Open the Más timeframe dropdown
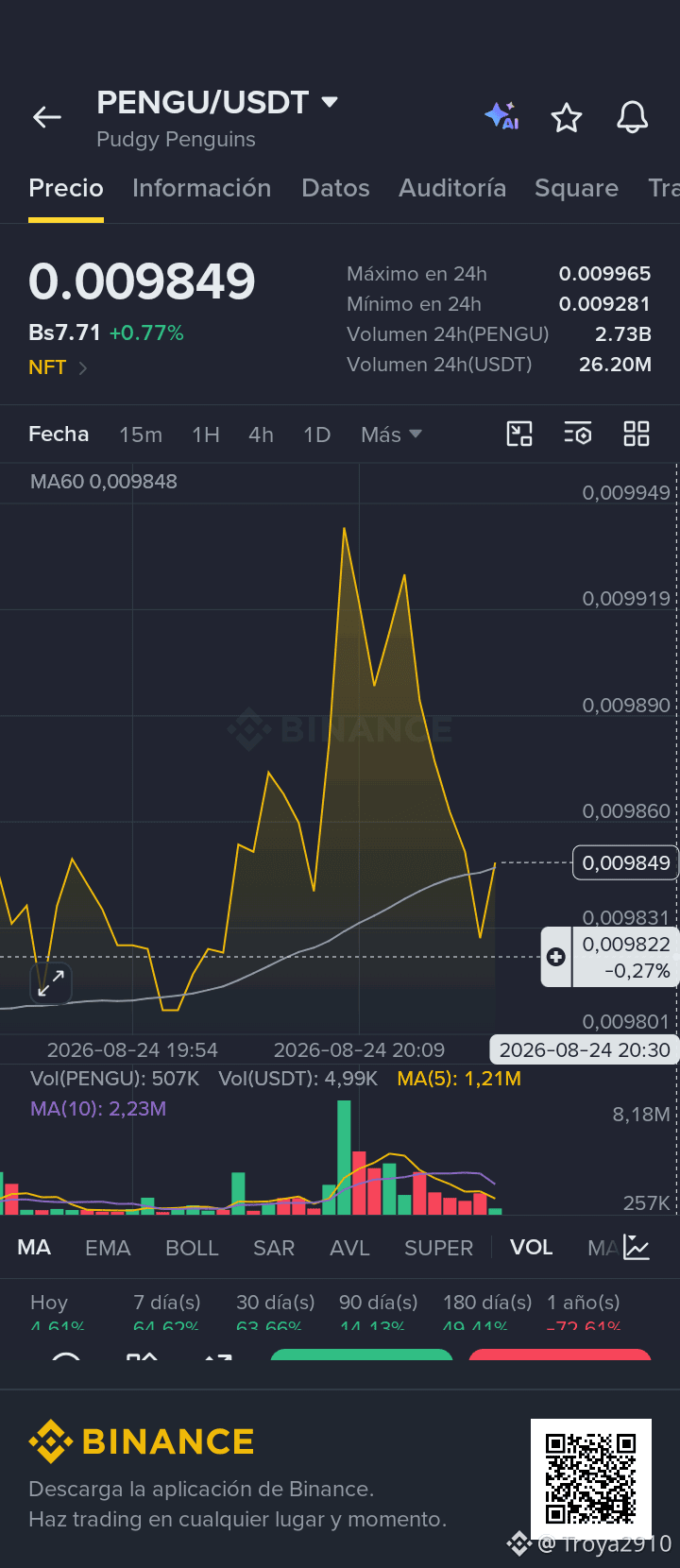The image size is (680, 1568). [391, 435]
